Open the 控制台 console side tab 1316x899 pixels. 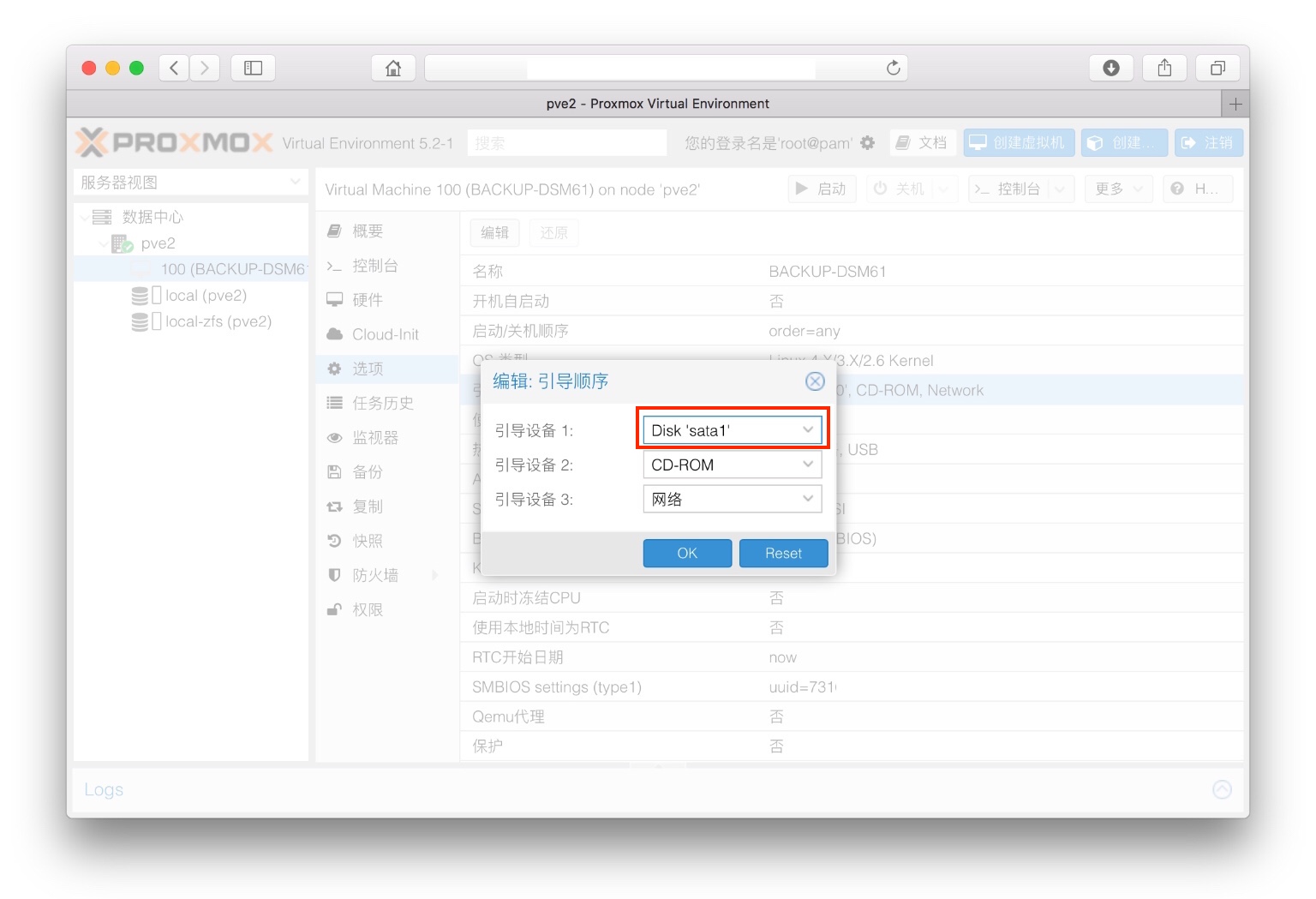point(387,266)
